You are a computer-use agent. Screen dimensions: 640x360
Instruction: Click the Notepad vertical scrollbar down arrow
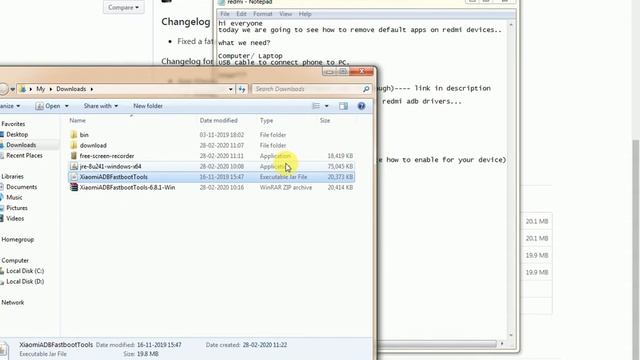[511, 335]
